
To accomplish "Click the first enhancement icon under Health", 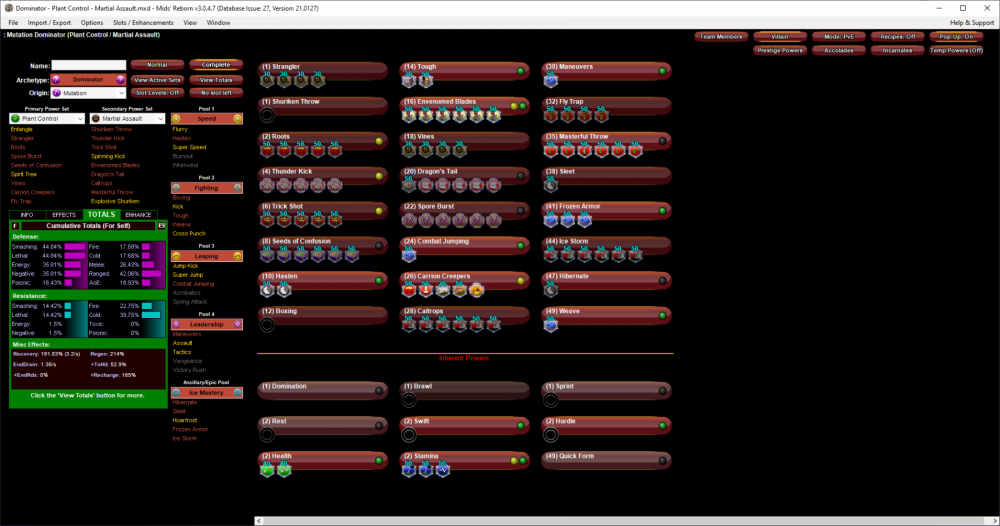I will 267,470.
